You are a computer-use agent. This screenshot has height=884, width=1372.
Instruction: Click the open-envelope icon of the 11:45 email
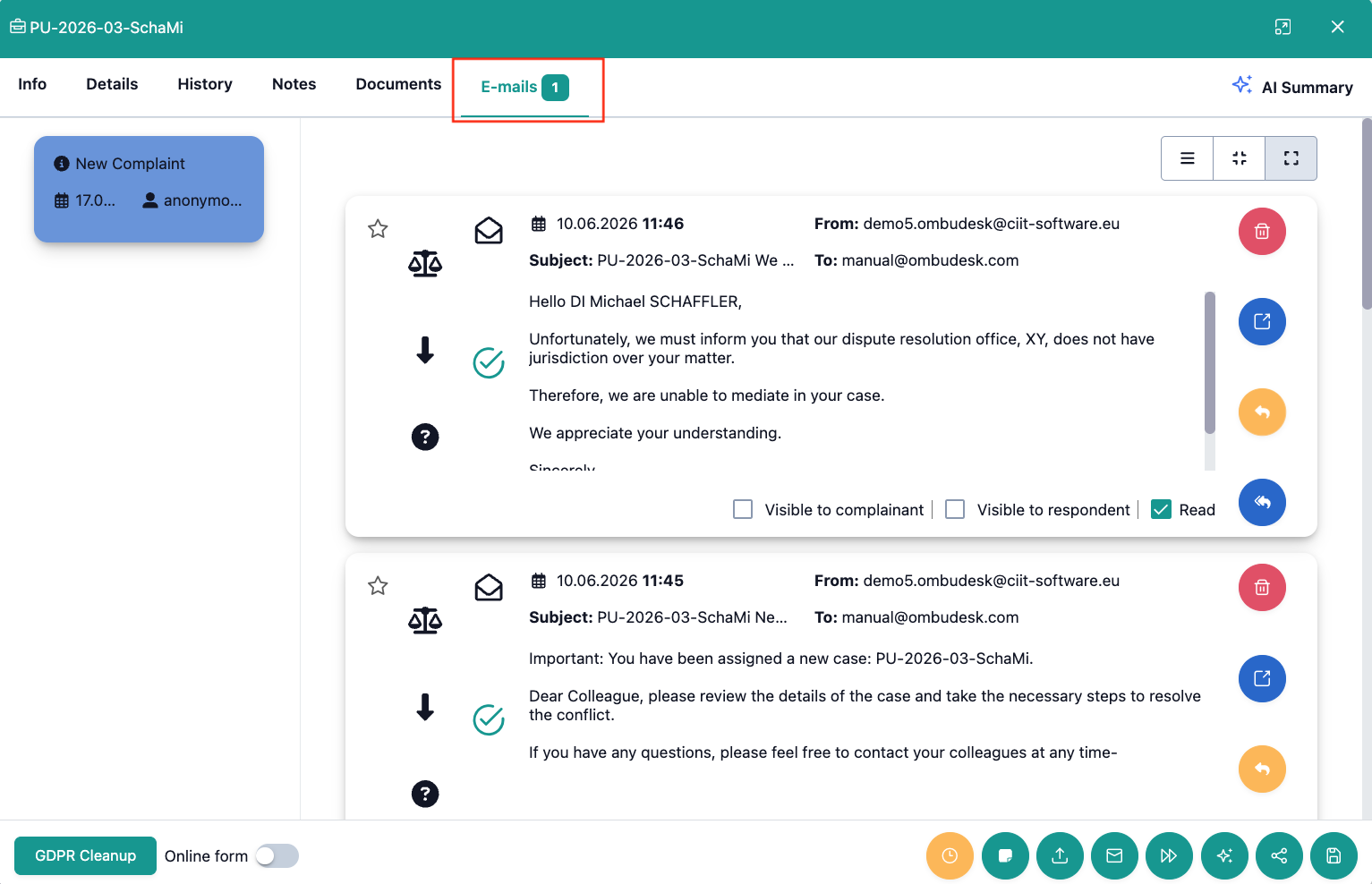[x=489, y=588]
